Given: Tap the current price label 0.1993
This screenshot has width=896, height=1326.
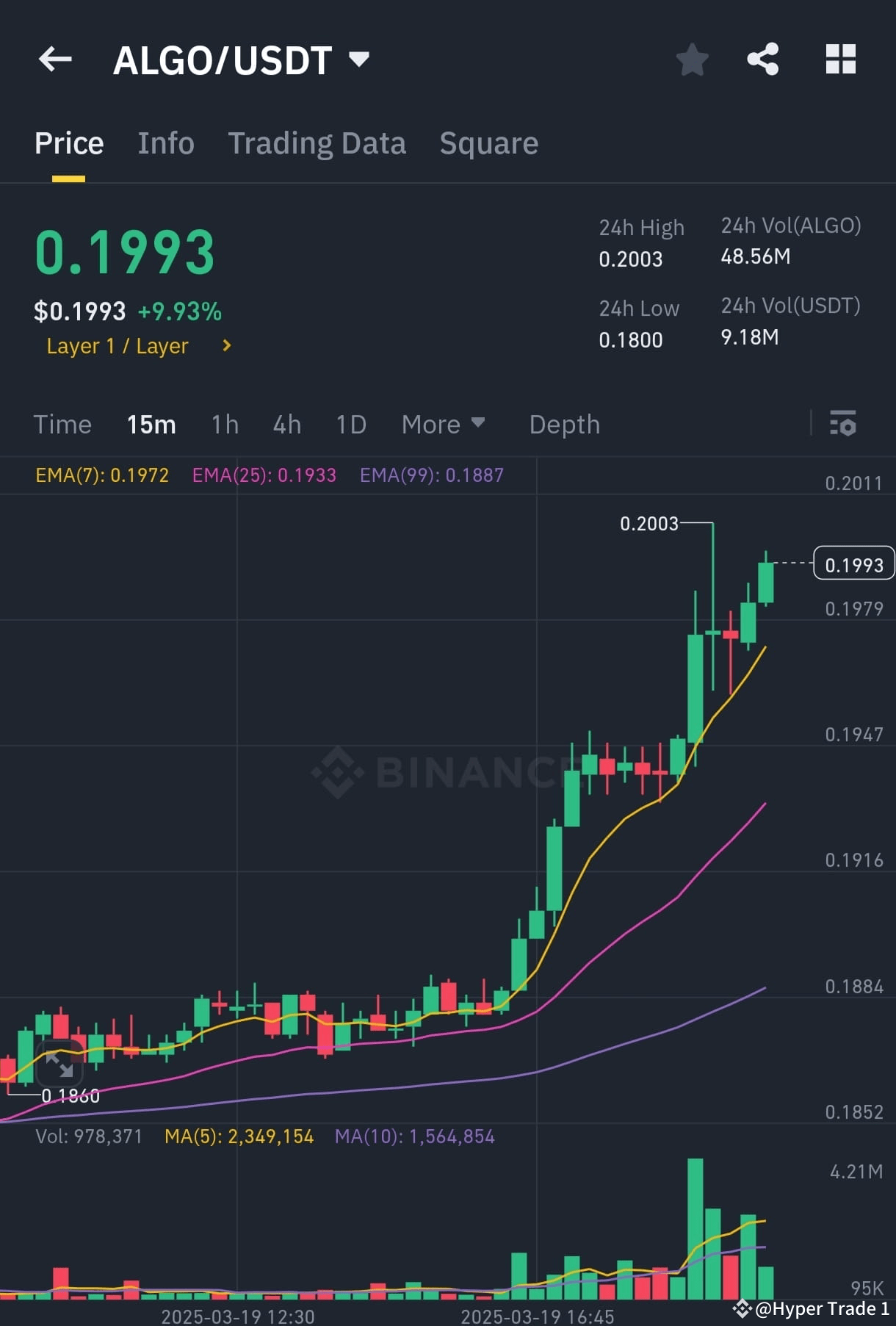Looking at the screenshot, I should pos(853,564).
